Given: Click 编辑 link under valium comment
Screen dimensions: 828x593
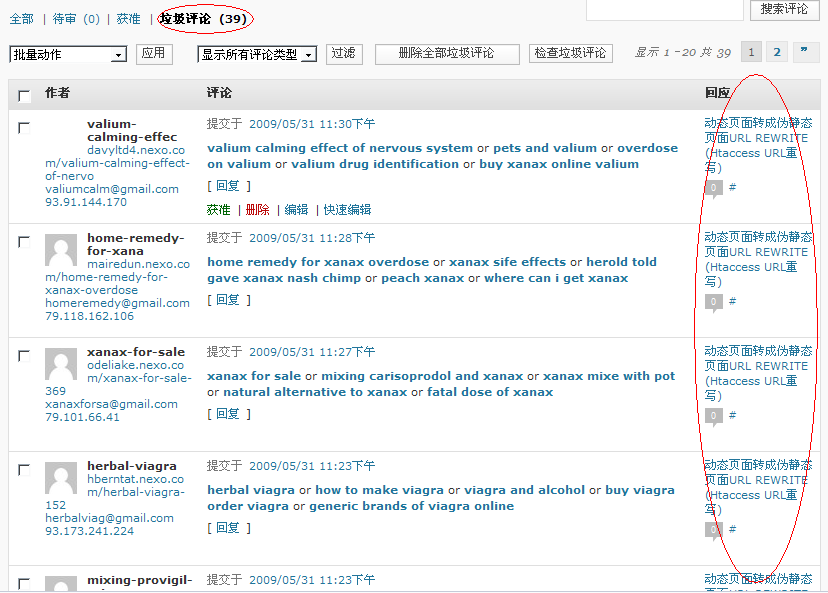Looking at the screenshot, I should point(296,210).
